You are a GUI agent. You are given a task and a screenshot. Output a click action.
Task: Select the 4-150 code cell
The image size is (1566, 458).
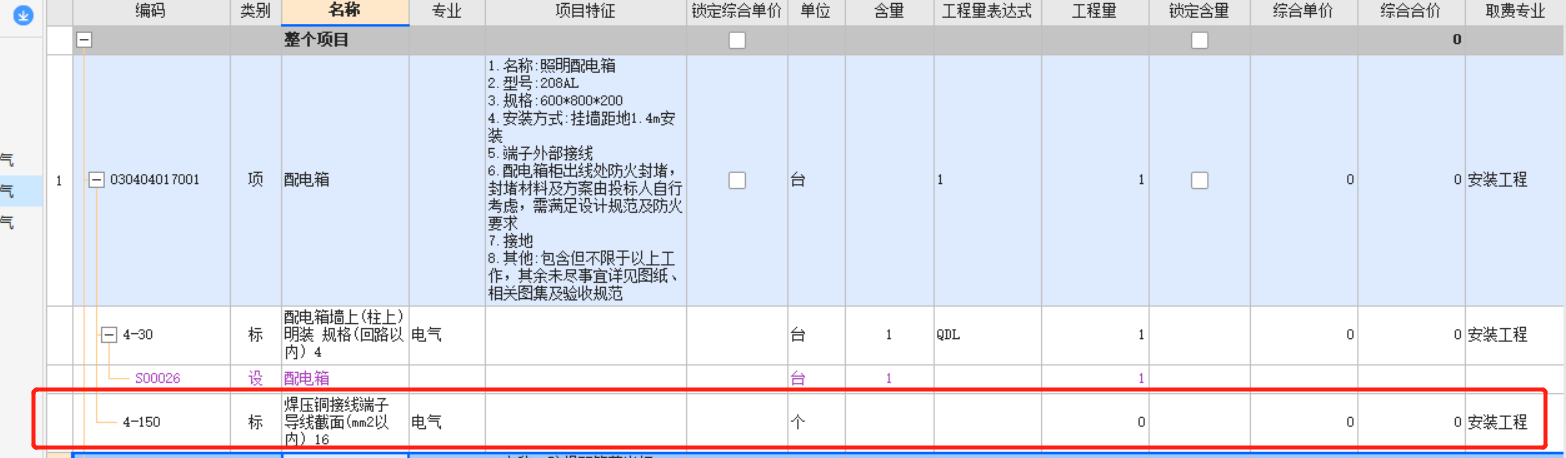tap(141, 422)
